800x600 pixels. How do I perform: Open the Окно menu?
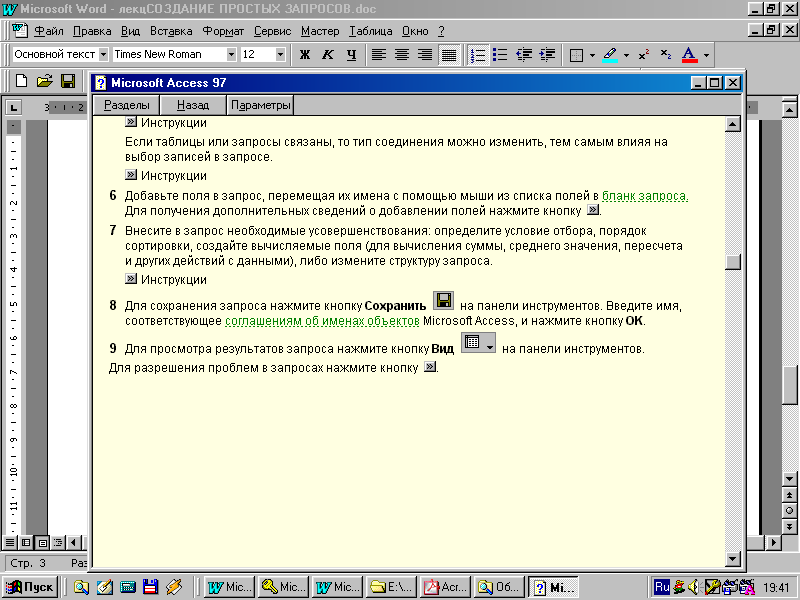pyautogui.click(x=415, y=31)
